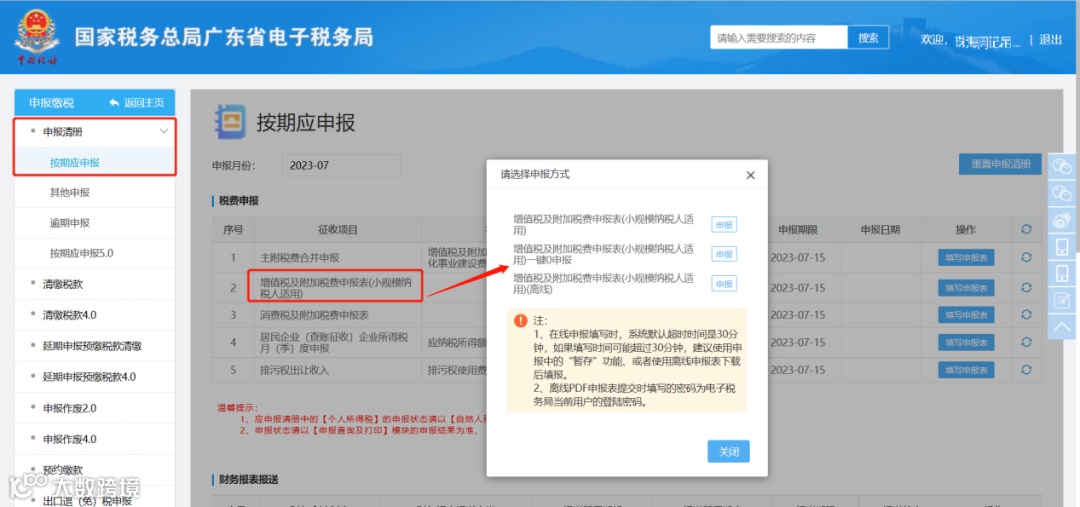Select 其他申报 in the sidebar
This screenshot has height=507, width=1080.
click(x=70, y=193)
